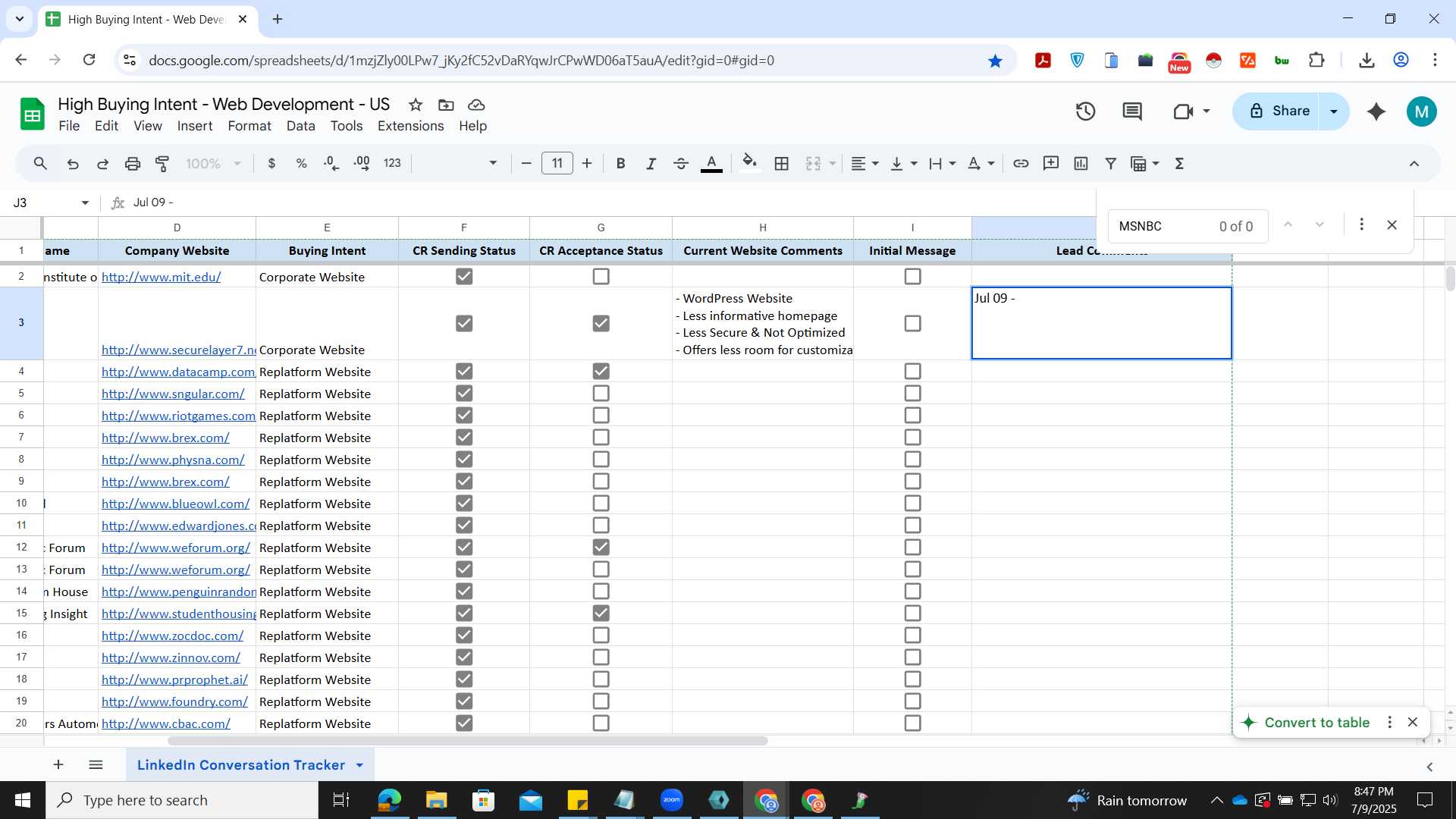Open http://www.zinnov.com/ link
This screenshot has height=819, width=1456.
point(171,658)
